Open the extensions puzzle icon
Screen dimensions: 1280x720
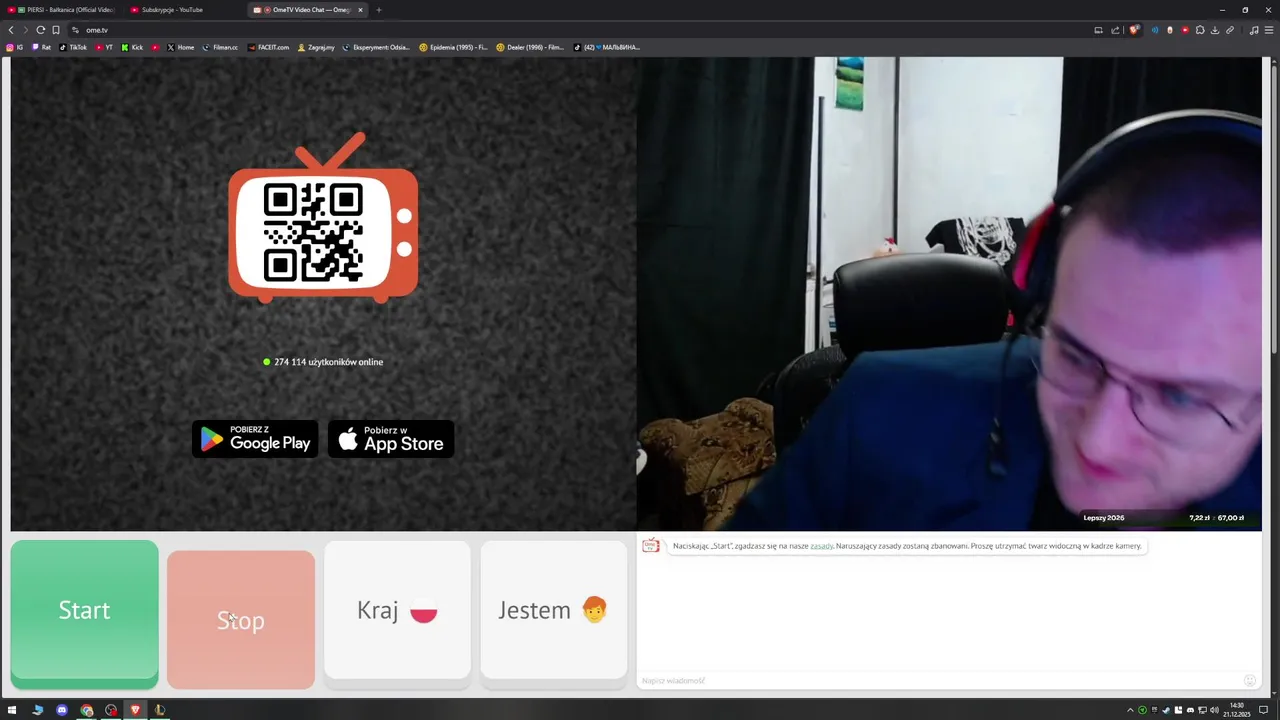(x=1200, y=30)
